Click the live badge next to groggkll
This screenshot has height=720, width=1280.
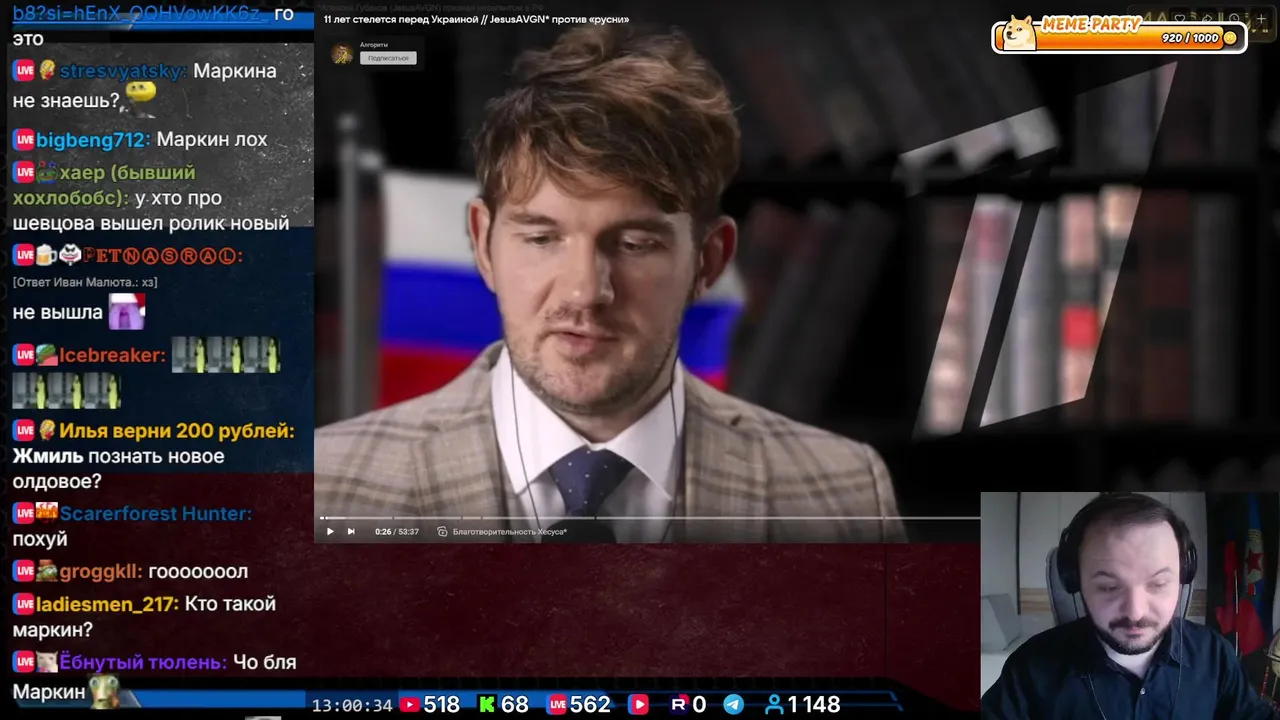[24, 571]
